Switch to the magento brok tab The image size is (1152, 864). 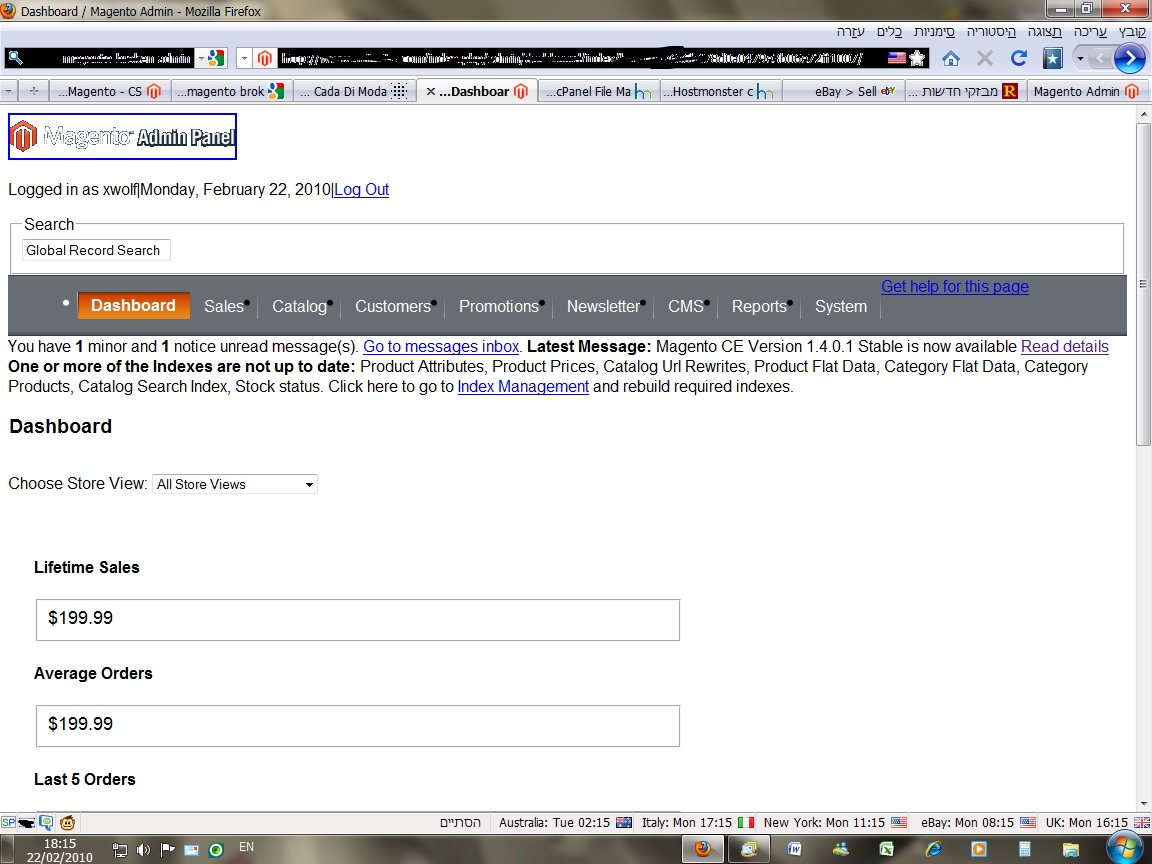pyautogui.click(x=230, y=91)
